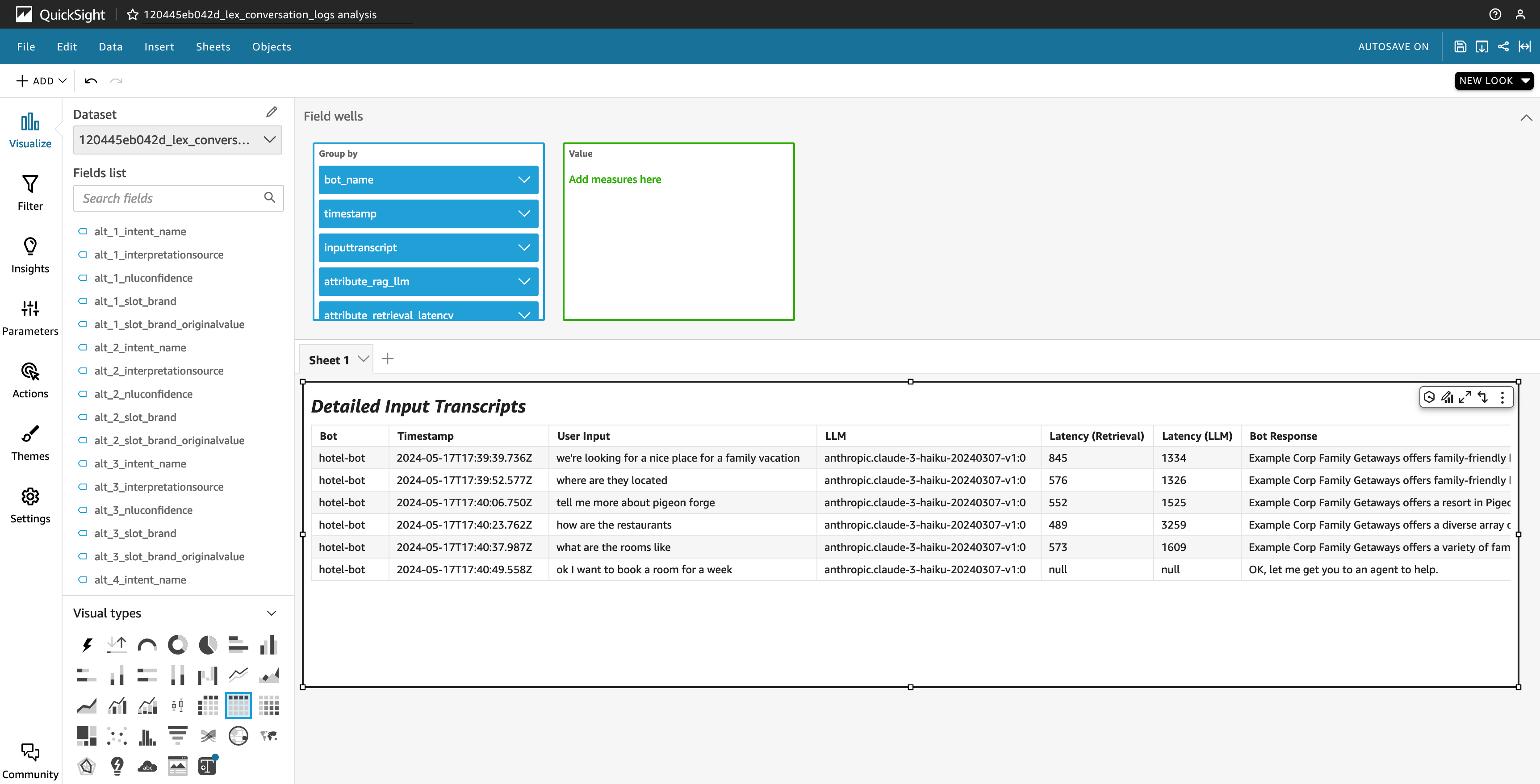Open the Themes panel
This screenshot has height=784, width=1540.
pyautogui.click(x=30, y=442)
